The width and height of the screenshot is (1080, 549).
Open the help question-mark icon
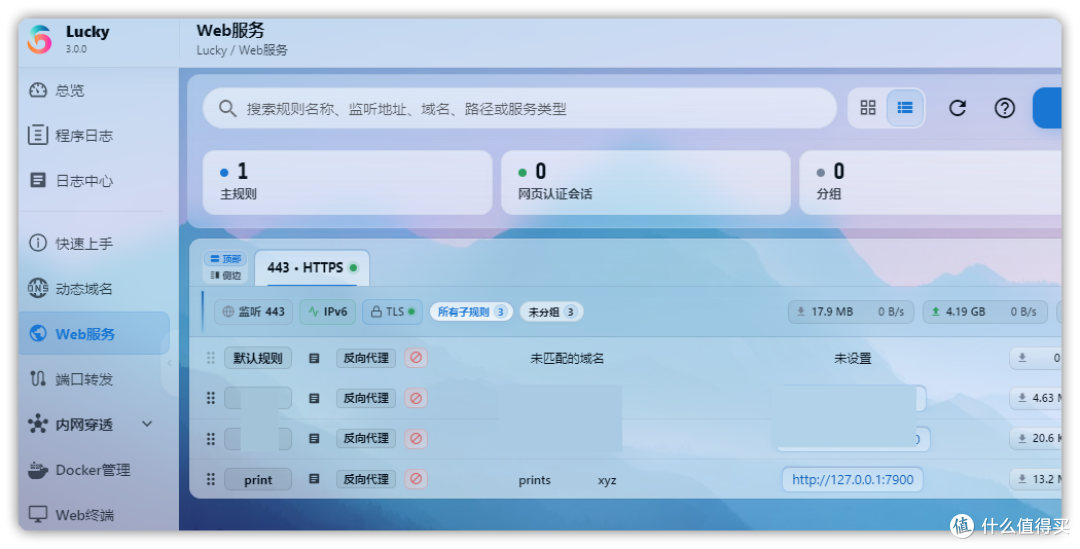[x=1004, y=108]
